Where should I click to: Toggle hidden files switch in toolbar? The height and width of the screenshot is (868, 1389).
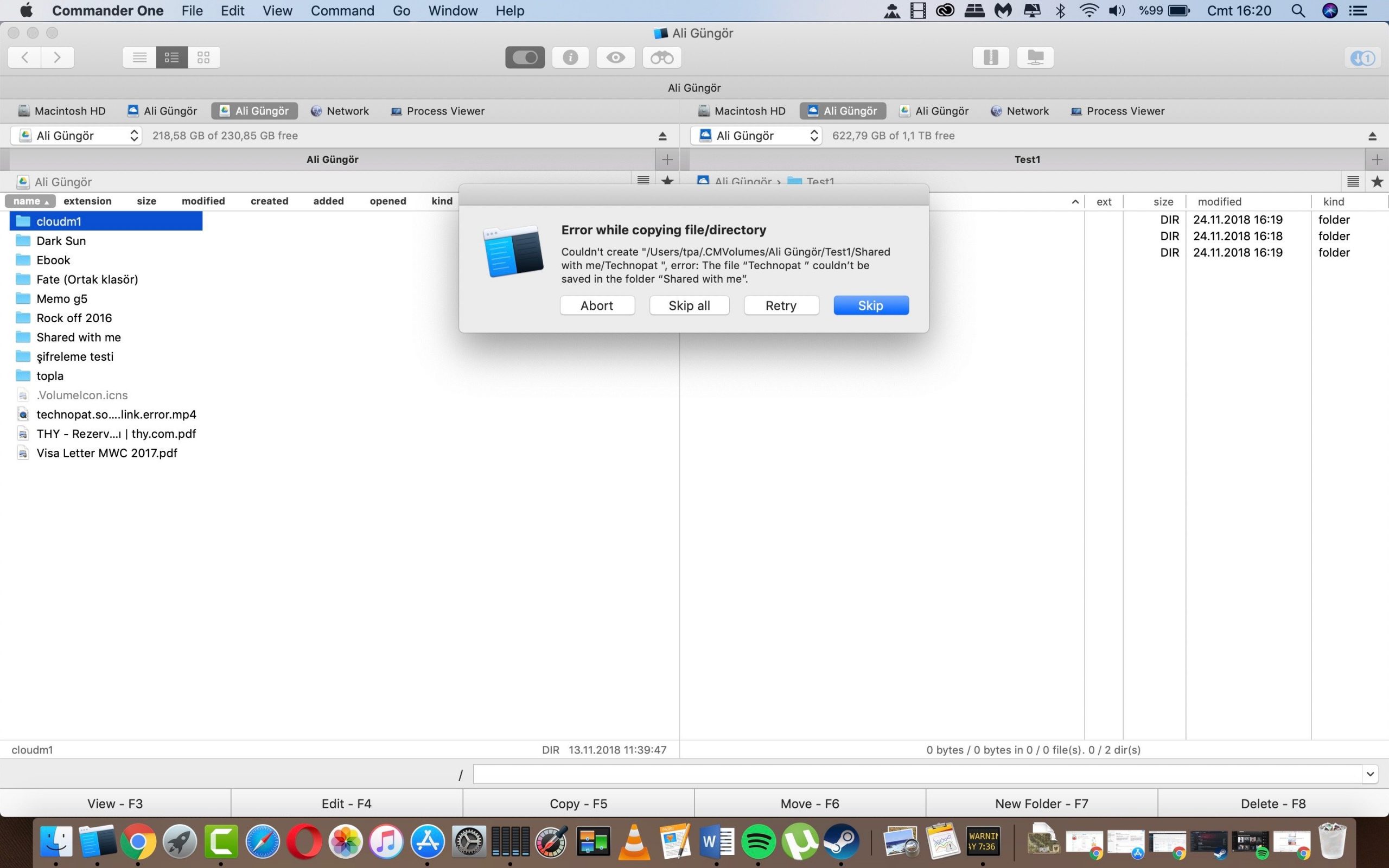tap(525, 58)
